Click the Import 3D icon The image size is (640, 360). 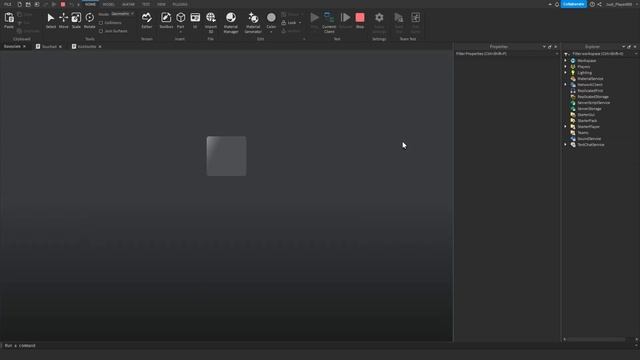point(211,18)
